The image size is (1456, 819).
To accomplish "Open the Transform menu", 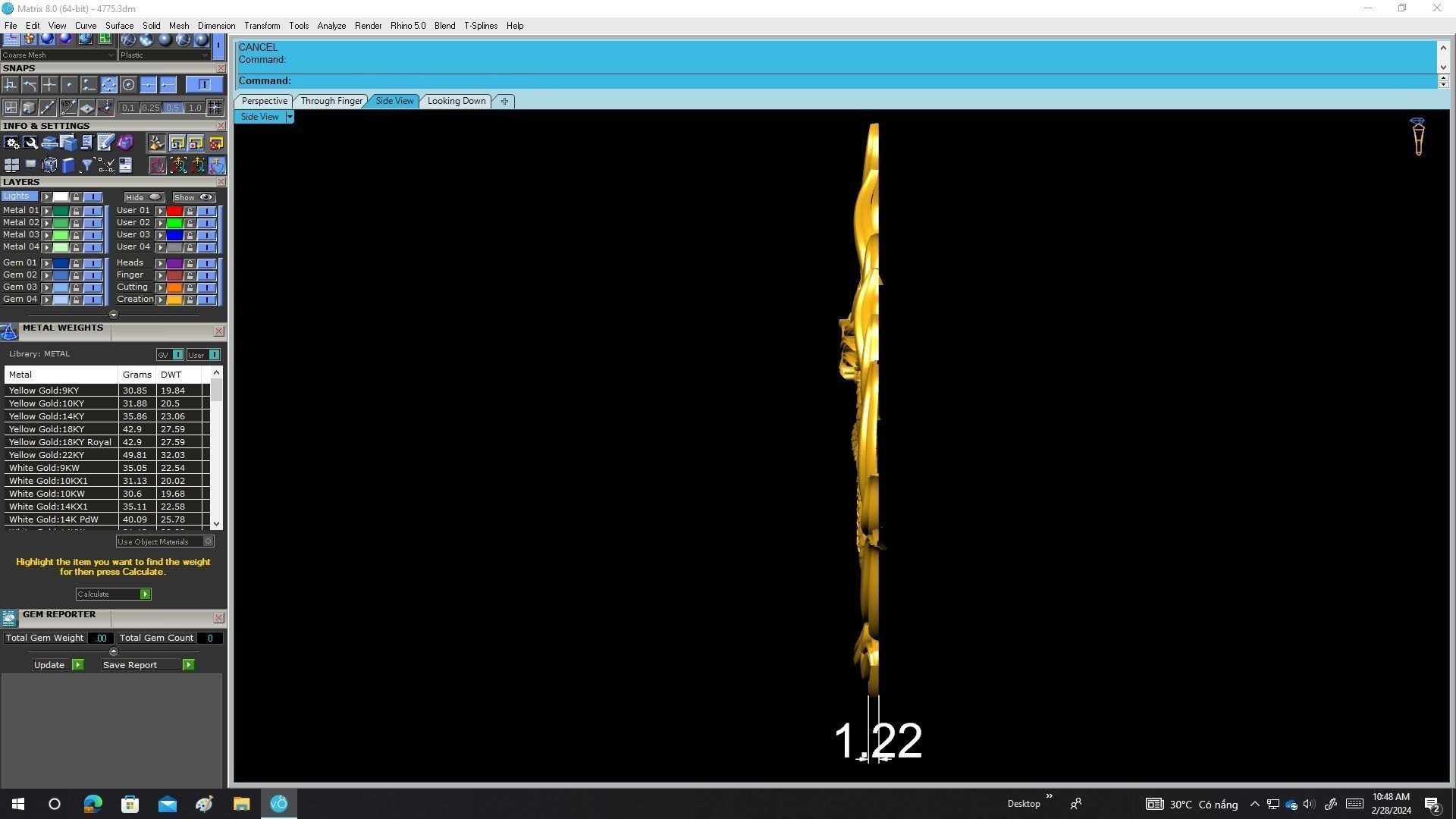I will point(262,26).
